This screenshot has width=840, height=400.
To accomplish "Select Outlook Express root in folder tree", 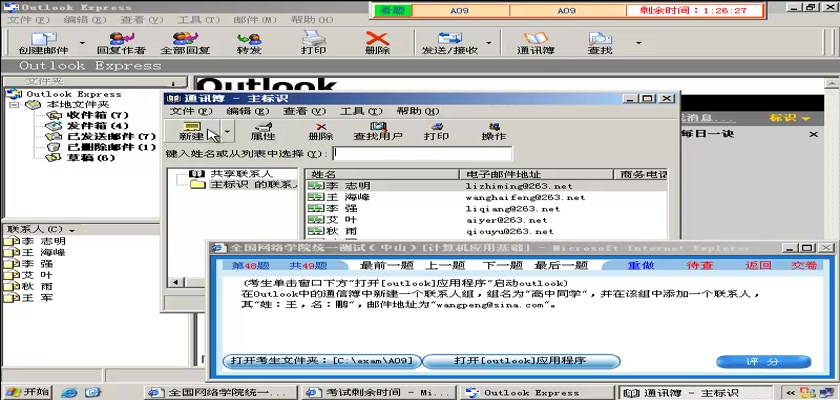I will click(73, 94).
